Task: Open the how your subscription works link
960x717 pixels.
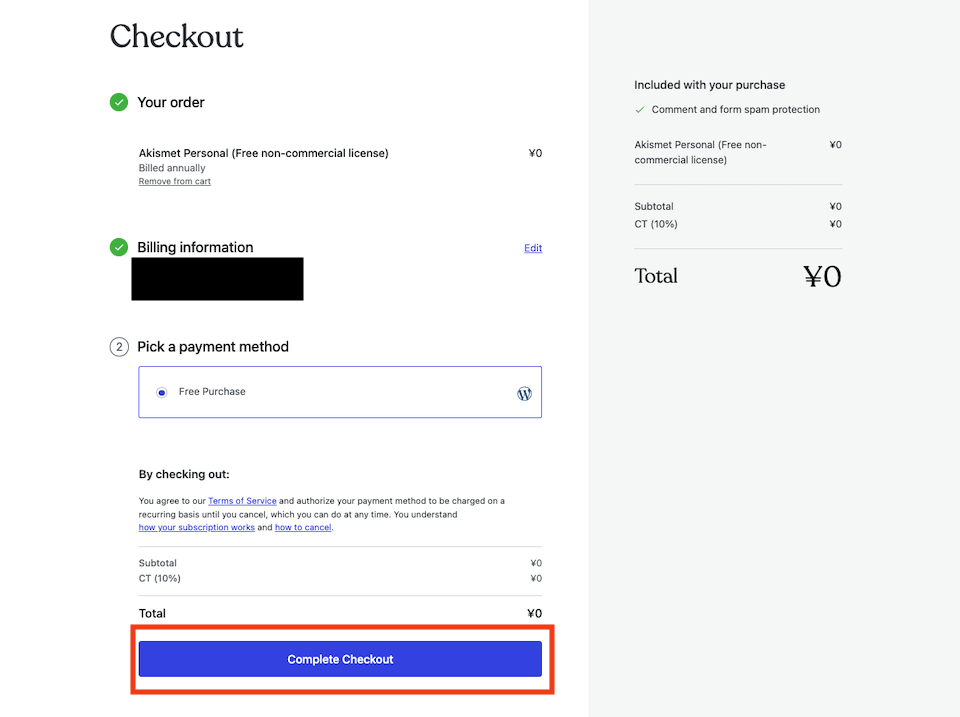Action: click(x=197, y=527)
